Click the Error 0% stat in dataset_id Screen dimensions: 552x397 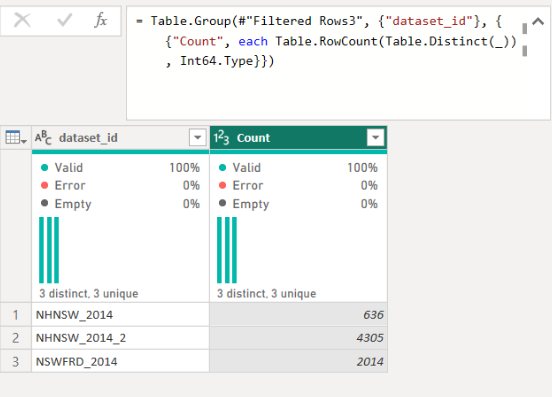click(120, 185)
